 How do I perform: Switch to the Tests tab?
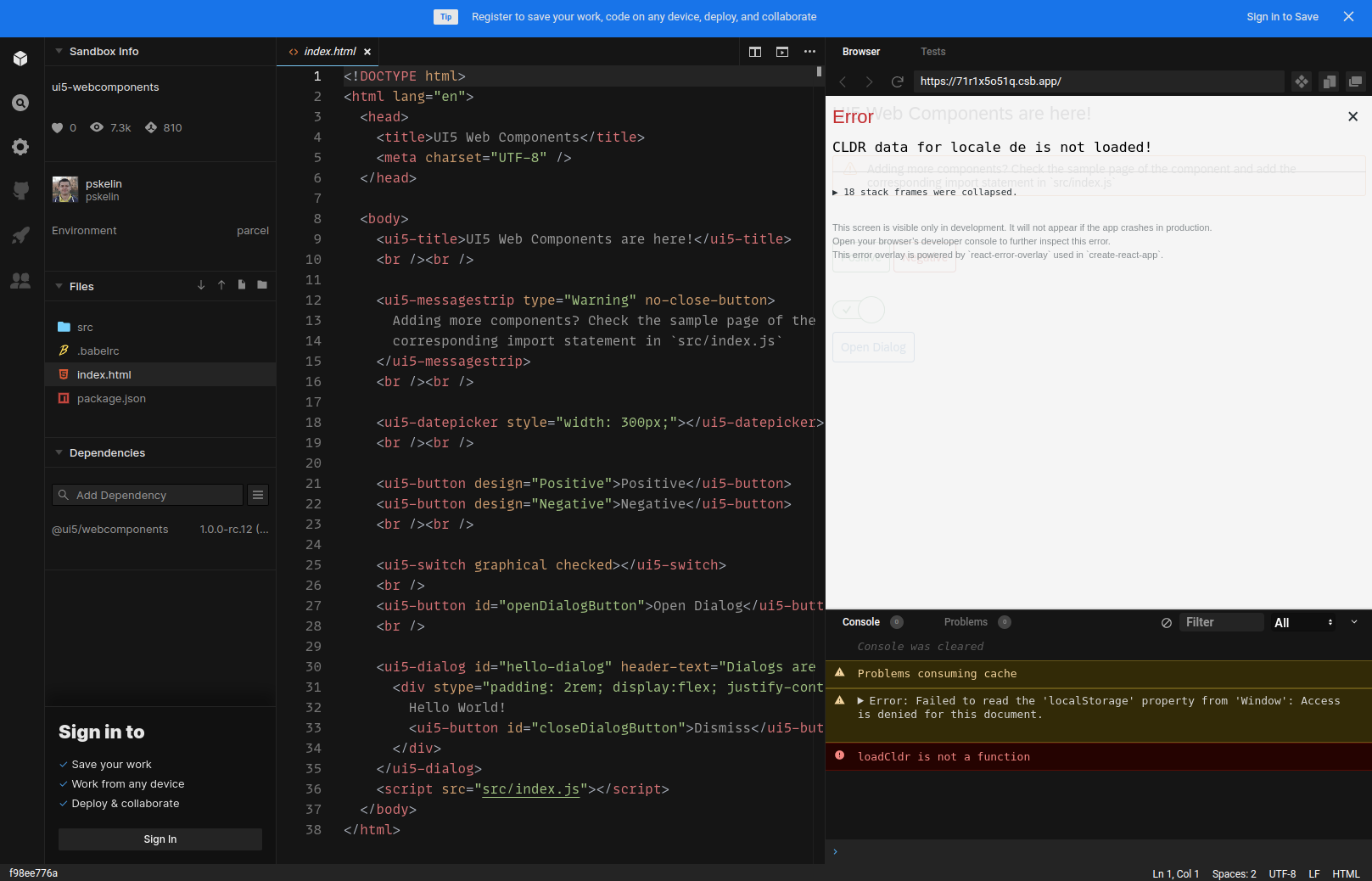click(x=932, y=52)
